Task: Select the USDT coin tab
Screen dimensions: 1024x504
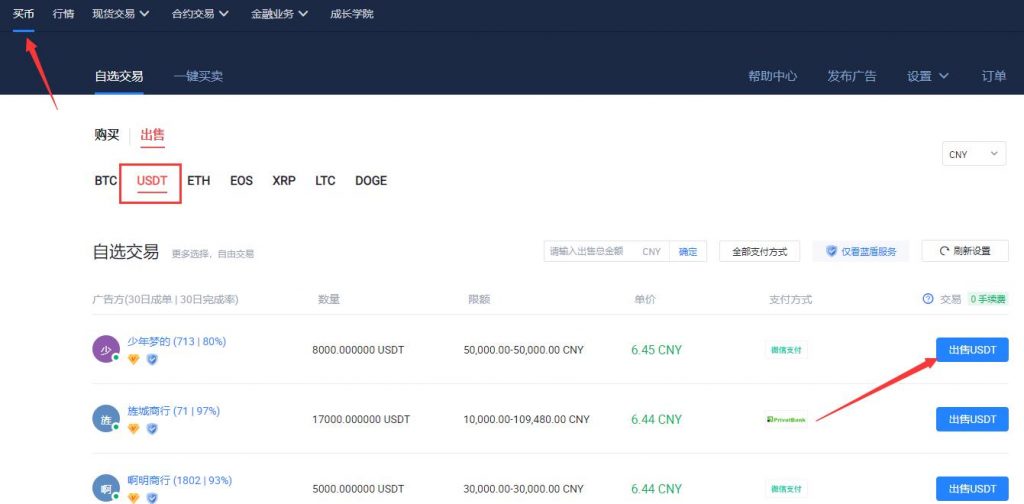Action: tap(152, 181)
